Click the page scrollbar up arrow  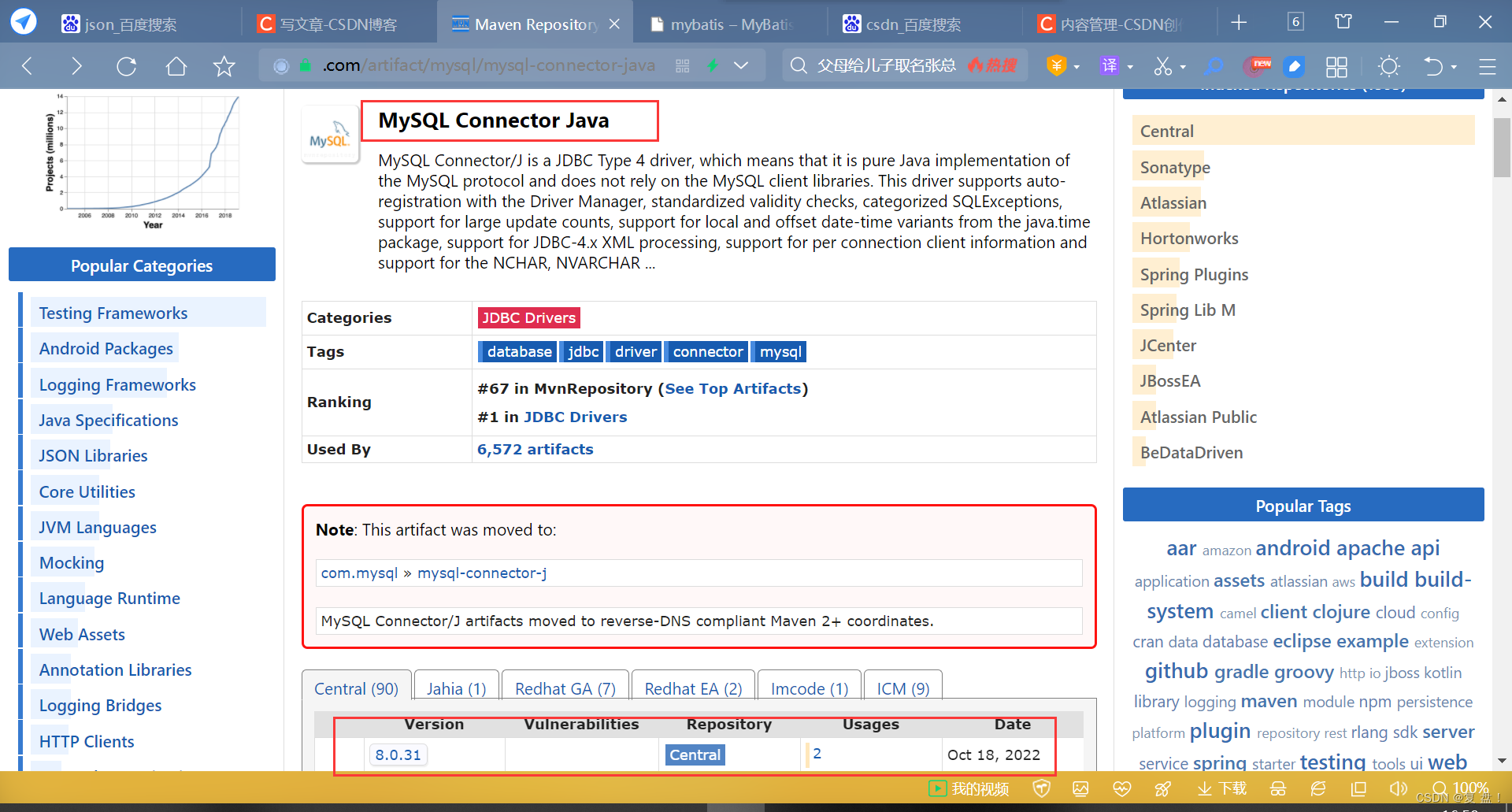1502,100
